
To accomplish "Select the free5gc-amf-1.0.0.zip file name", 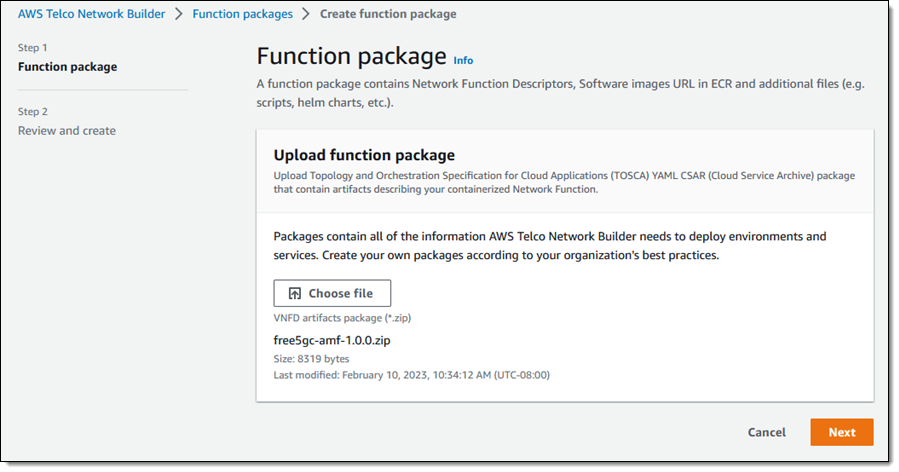I will tap(332, 340).
